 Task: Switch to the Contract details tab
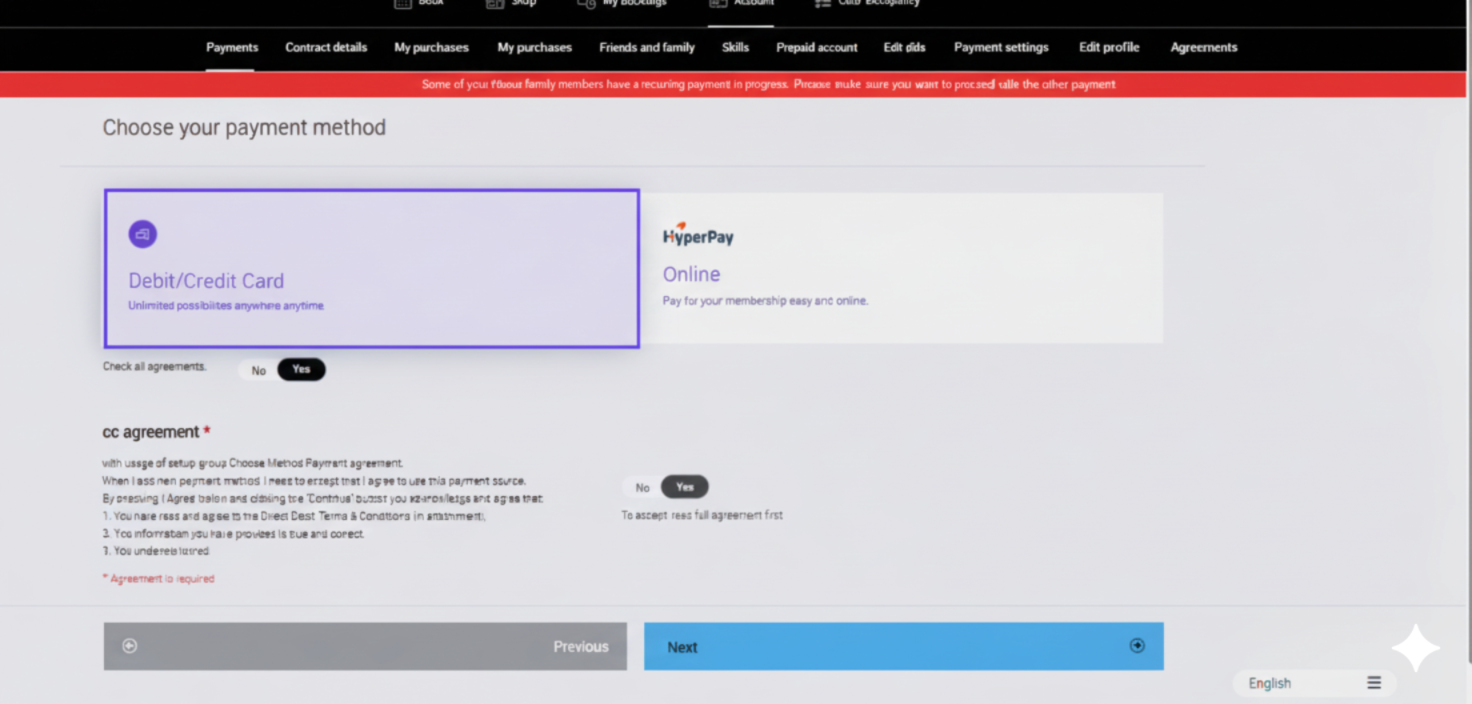[x=326, y=47]
